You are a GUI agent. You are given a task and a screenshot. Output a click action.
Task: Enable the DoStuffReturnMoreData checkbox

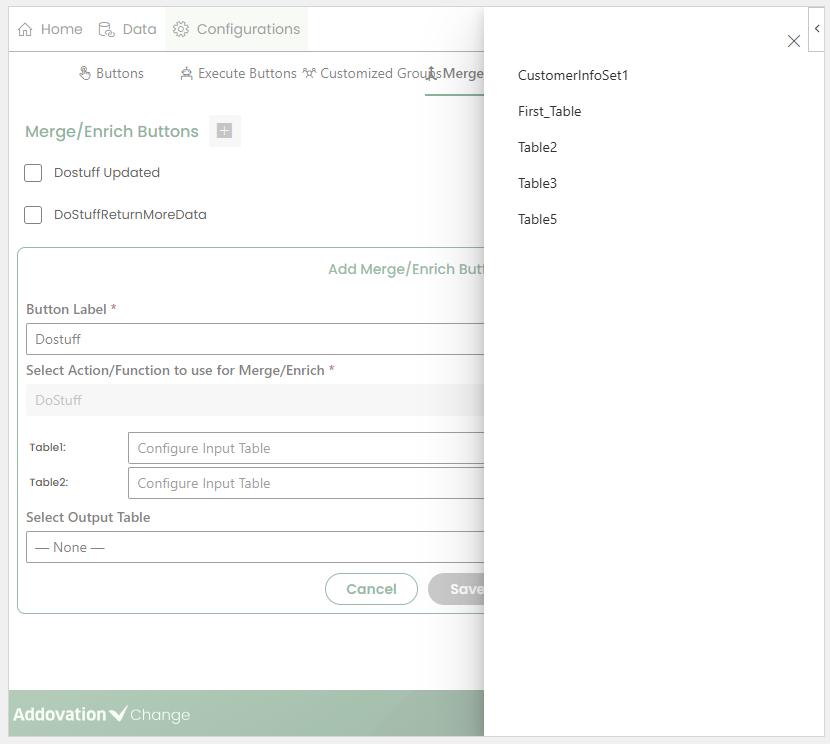click(x=33, y=215)
